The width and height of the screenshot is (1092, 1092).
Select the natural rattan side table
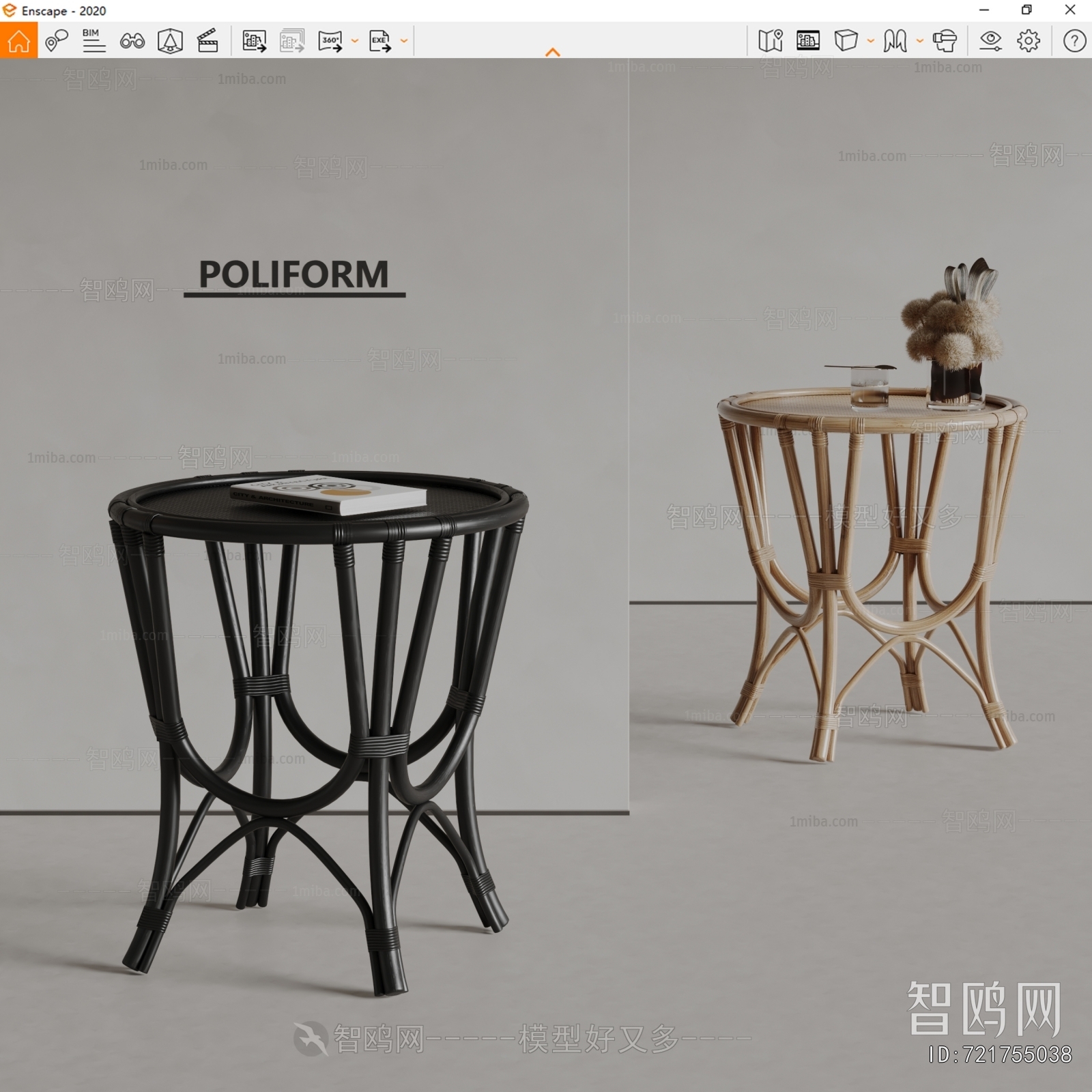pyautogui.click(x=872, y=573)
